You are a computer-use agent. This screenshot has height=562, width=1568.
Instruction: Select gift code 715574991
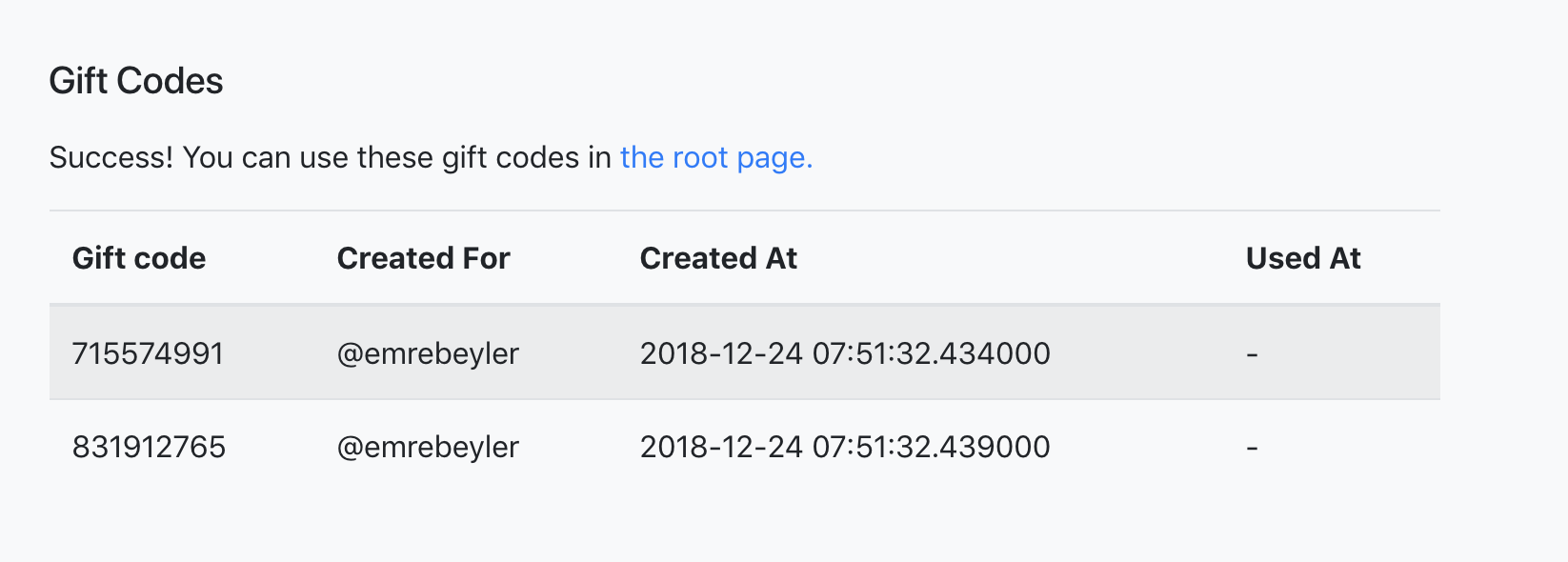[148, 353]
